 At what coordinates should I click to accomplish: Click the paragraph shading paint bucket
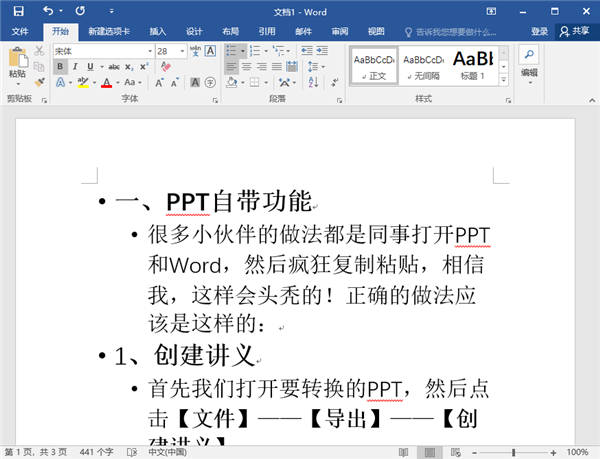[232, 82]
